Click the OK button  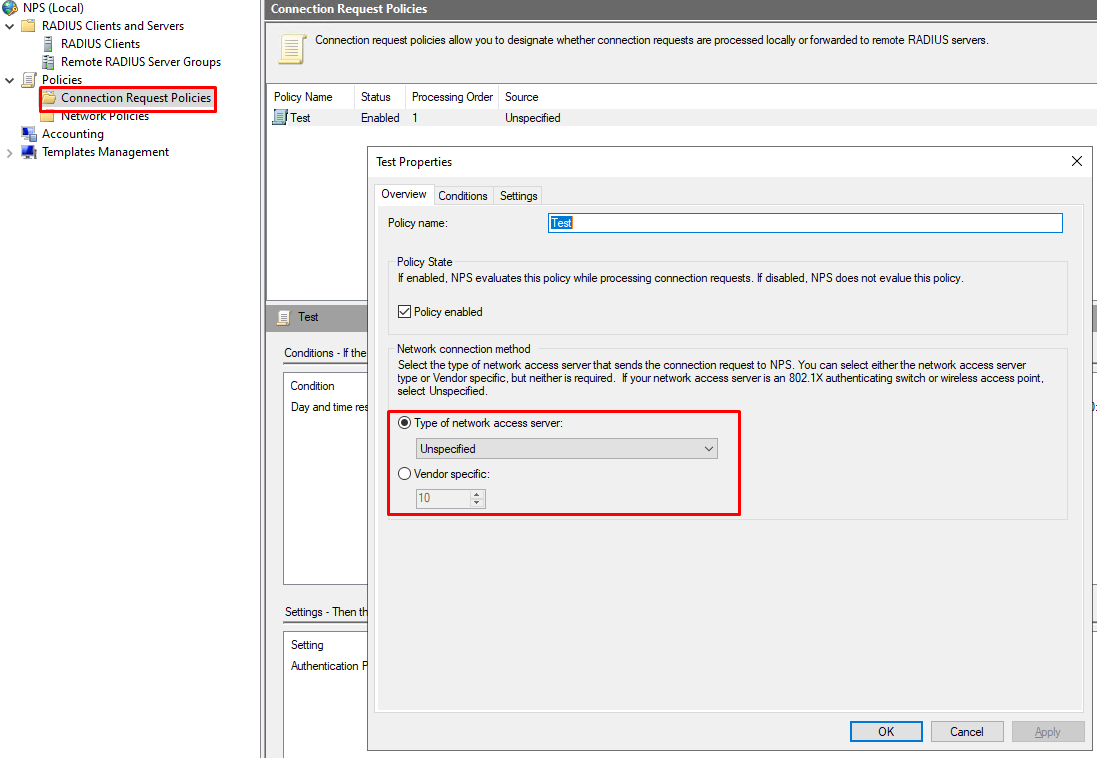click(x=886, y=732)
